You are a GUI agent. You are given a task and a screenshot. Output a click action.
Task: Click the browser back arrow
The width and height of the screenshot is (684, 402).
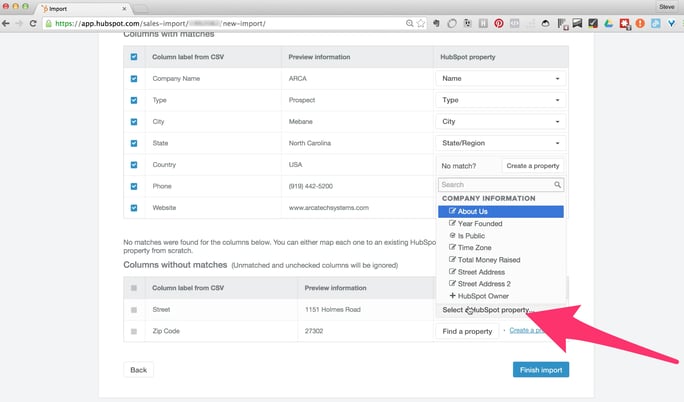[6, 24]
